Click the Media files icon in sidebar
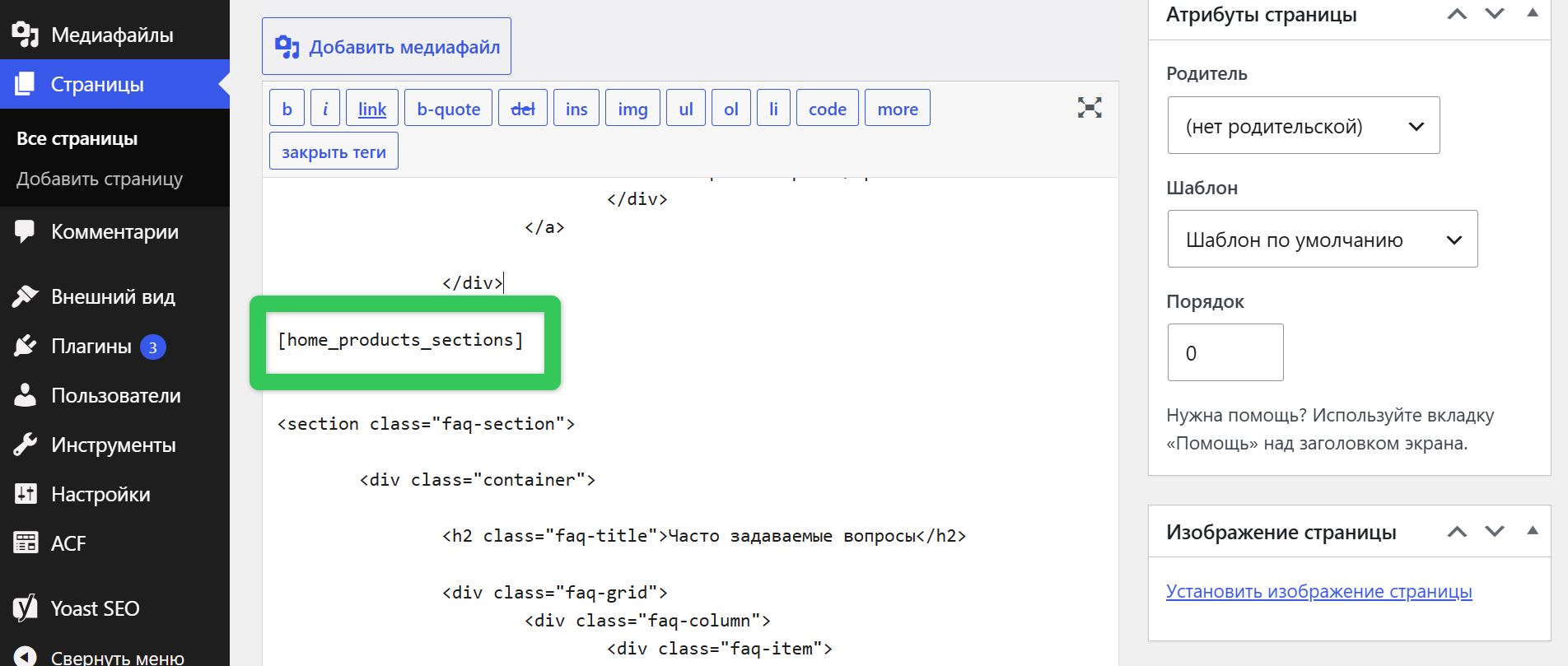This screenshot has width=1568, height=666. [x=26, y=35]
